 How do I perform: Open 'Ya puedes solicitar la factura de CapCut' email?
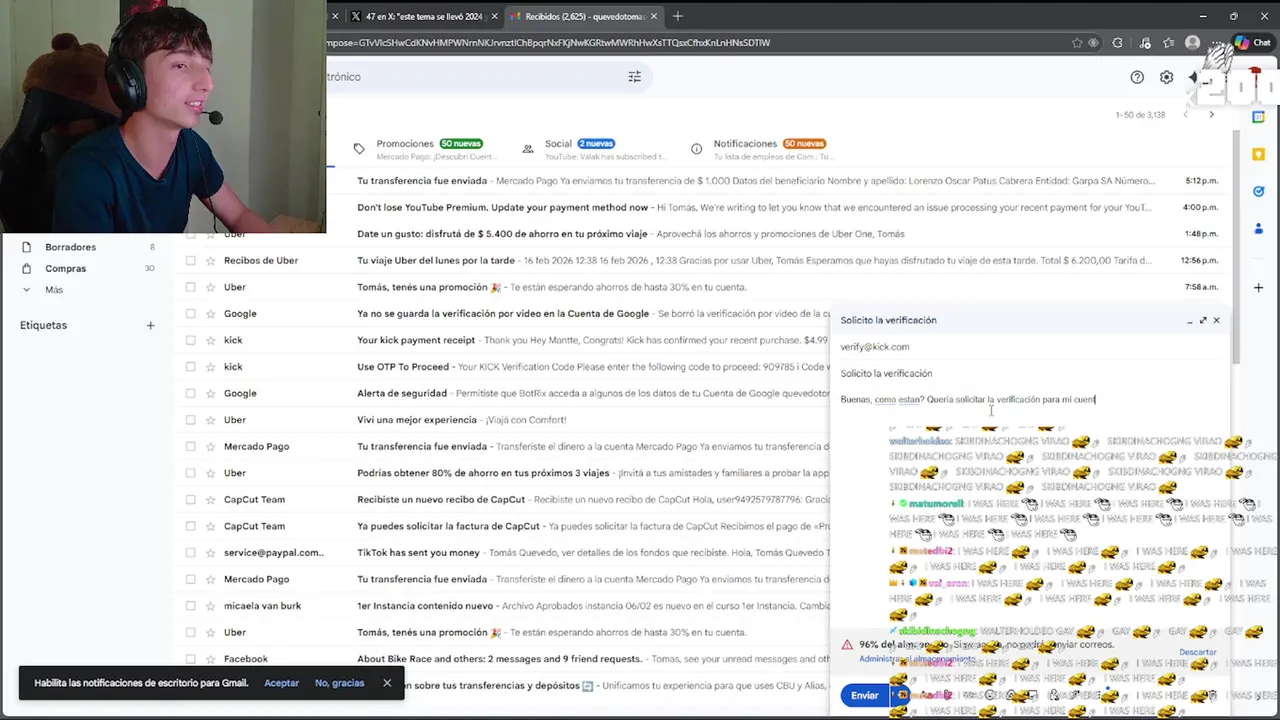click(449, 526)
